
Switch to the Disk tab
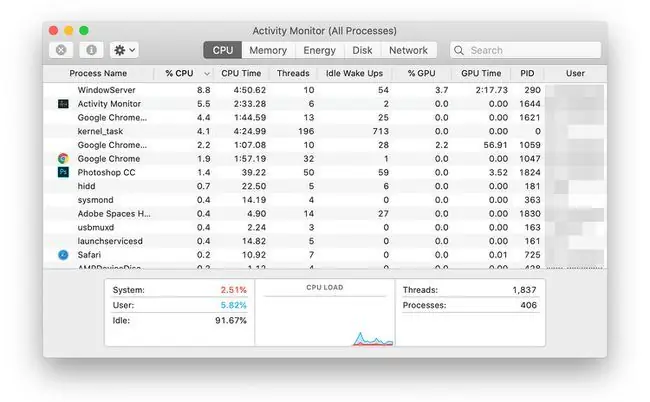[362, 50]
